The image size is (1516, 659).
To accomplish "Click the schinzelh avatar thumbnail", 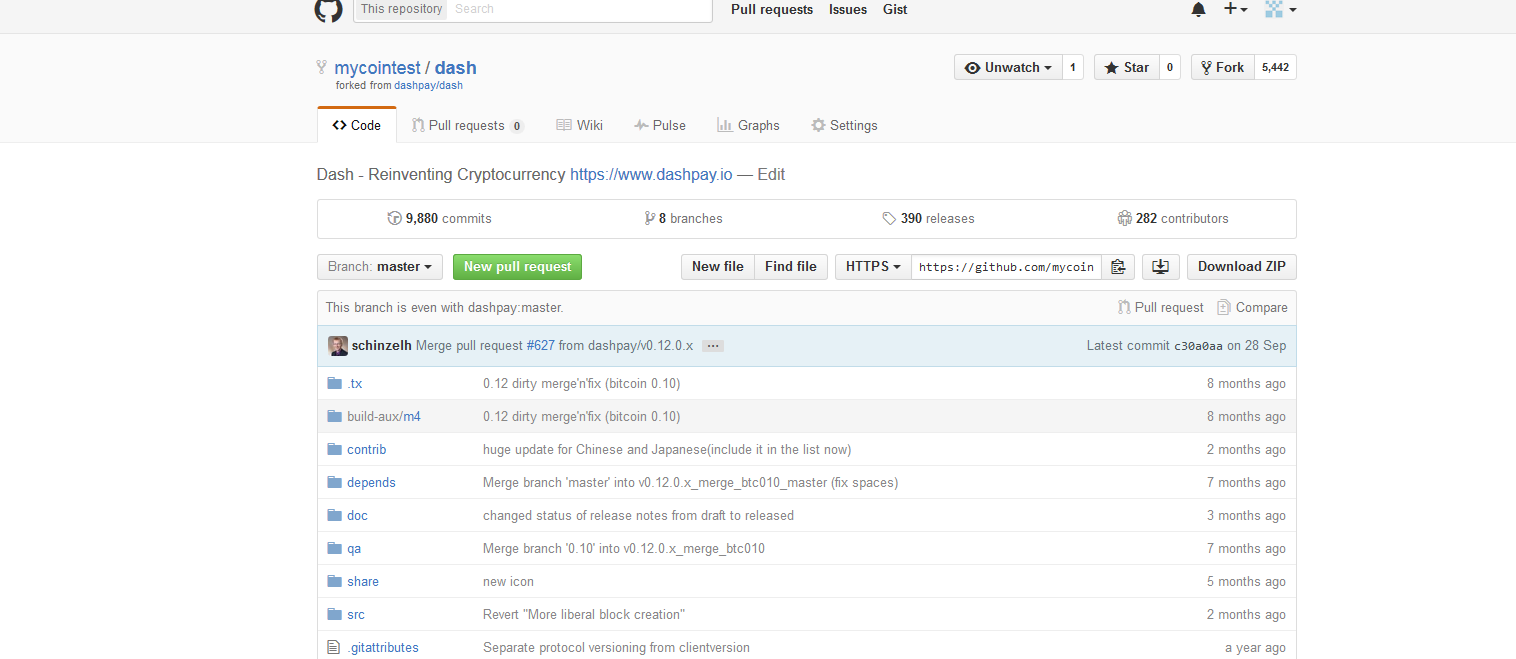I will [338, 346].
